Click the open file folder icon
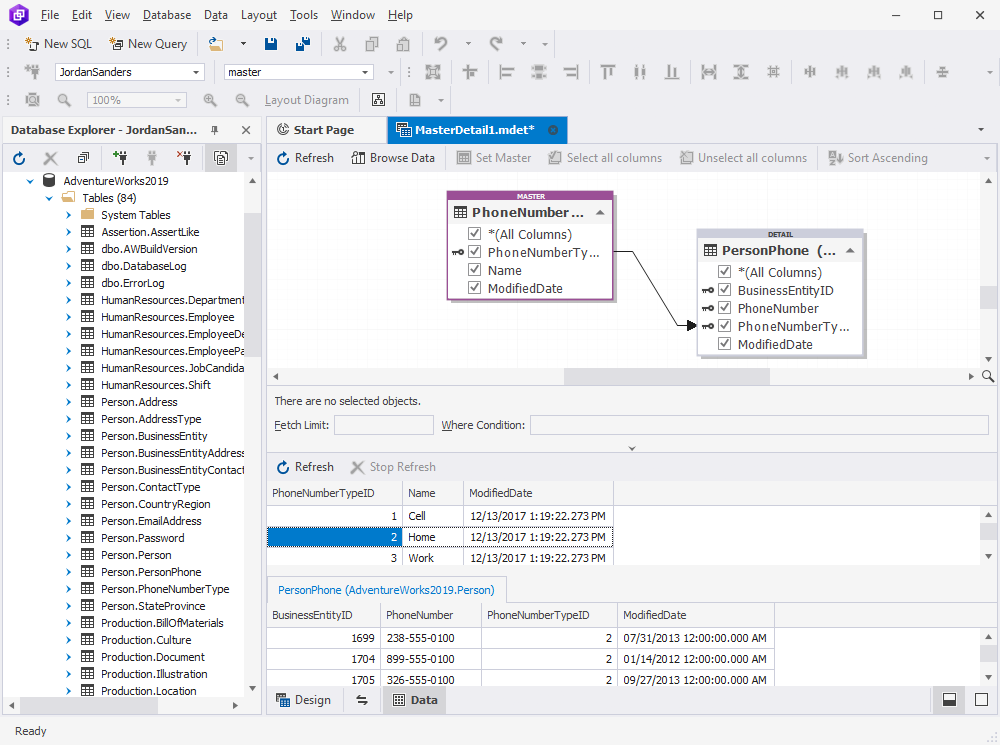 (216, 44)
